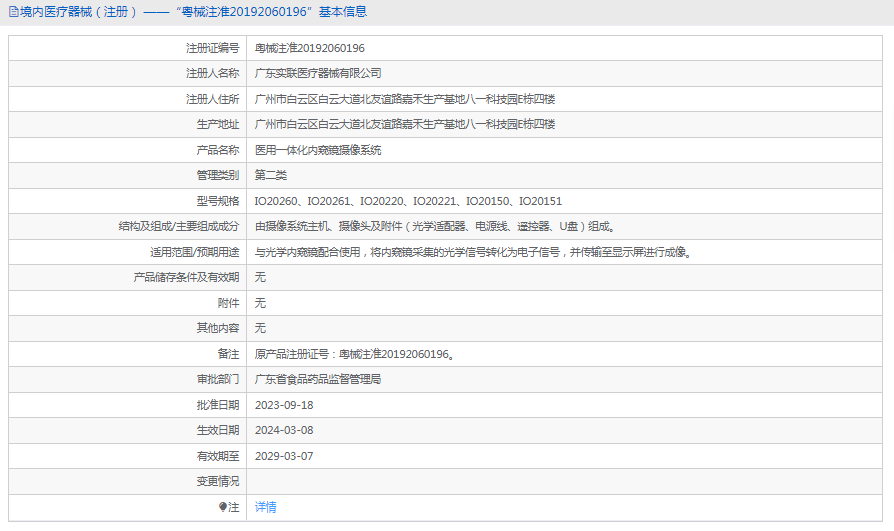Click the 适用范围/预期用途 usage description text
Image resolution: width=894 pixels, height=531 pixels.
[x=472, y=252]
